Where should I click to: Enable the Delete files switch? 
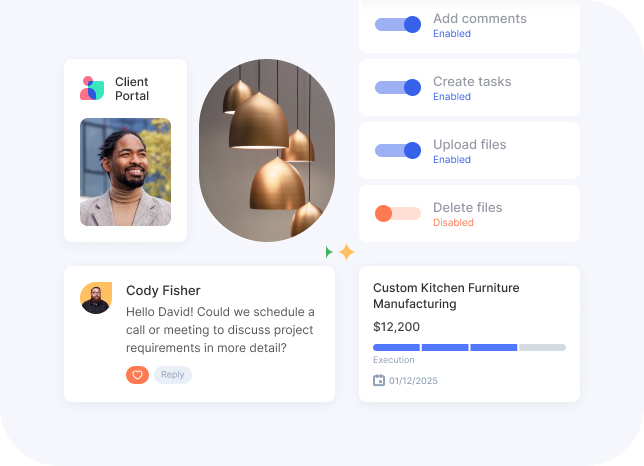pyautogui.click(x=398, y=213)
